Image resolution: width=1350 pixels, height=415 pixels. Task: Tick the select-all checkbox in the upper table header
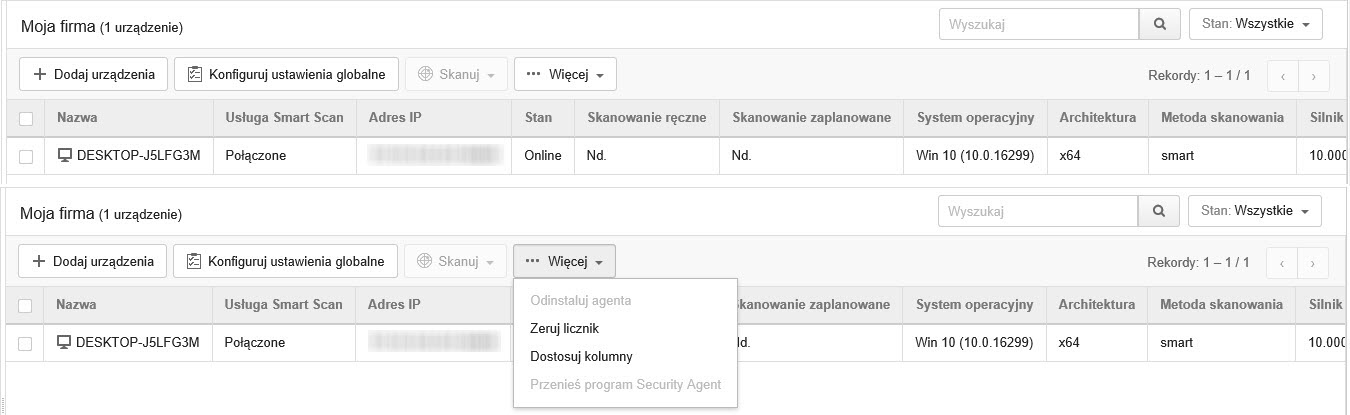26,118
